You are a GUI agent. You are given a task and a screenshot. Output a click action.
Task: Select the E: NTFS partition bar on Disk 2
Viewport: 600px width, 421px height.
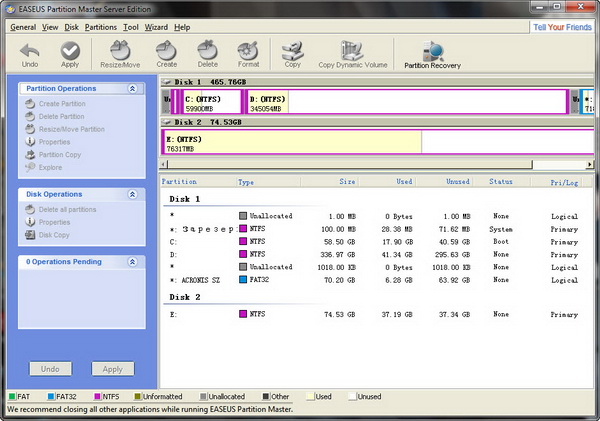tap(290, 141)
